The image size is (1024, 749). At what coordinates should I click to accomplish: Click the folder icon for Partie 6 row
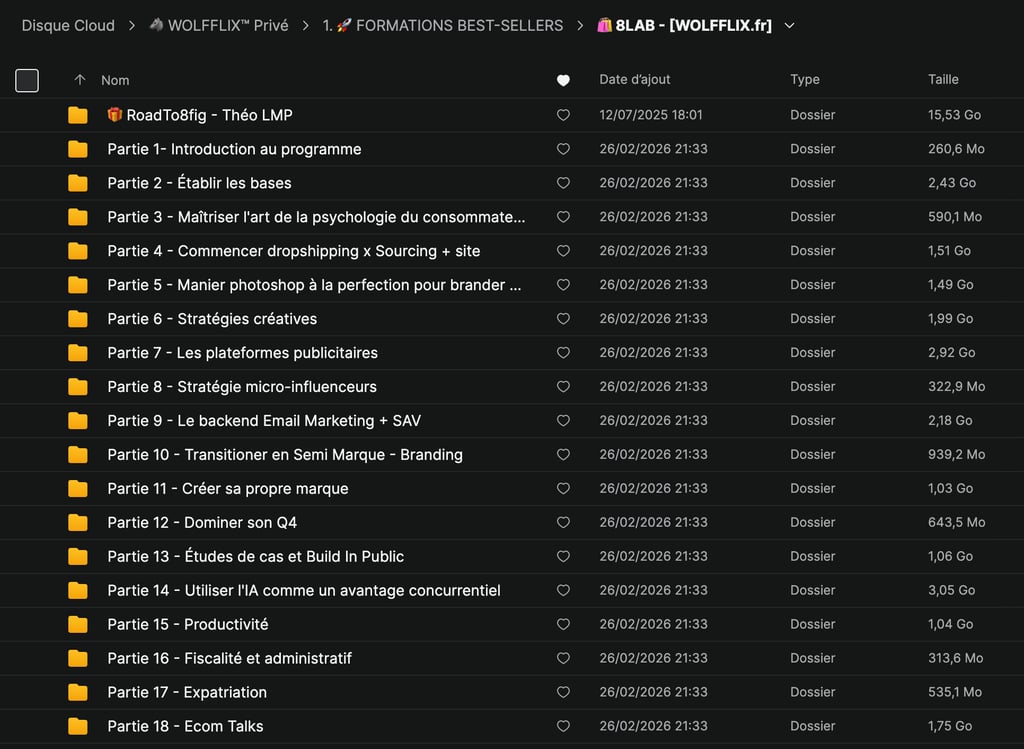[x=78, y=319]
